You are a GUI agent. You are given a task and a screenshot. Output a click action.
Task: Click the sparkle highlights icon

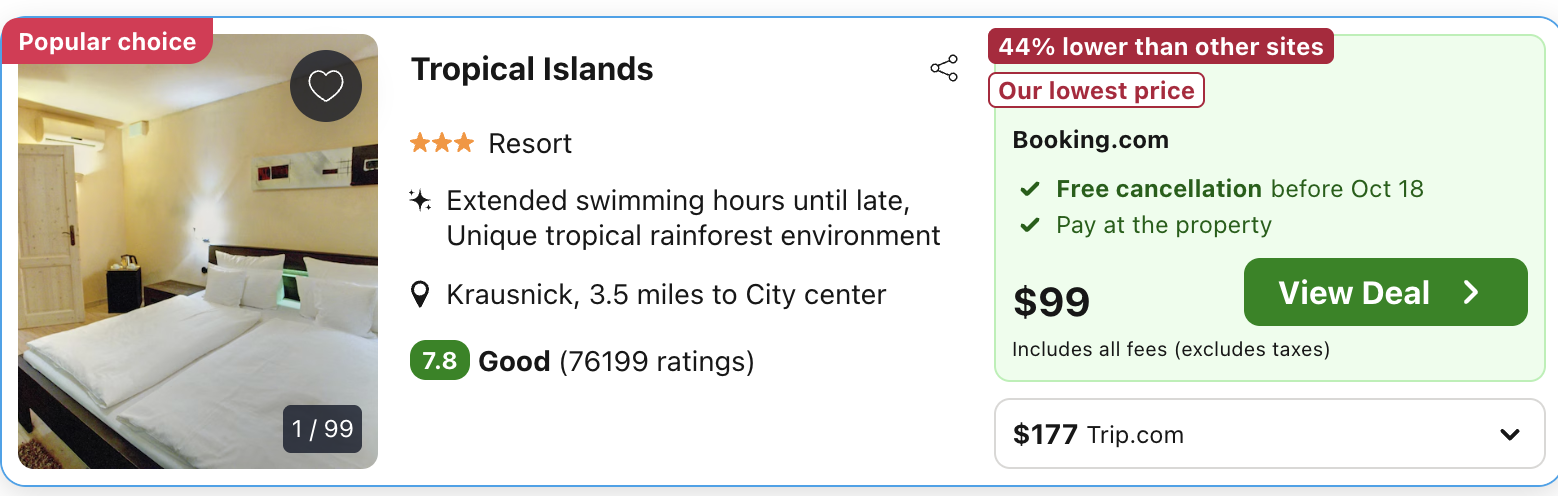(x=420, y=201)
